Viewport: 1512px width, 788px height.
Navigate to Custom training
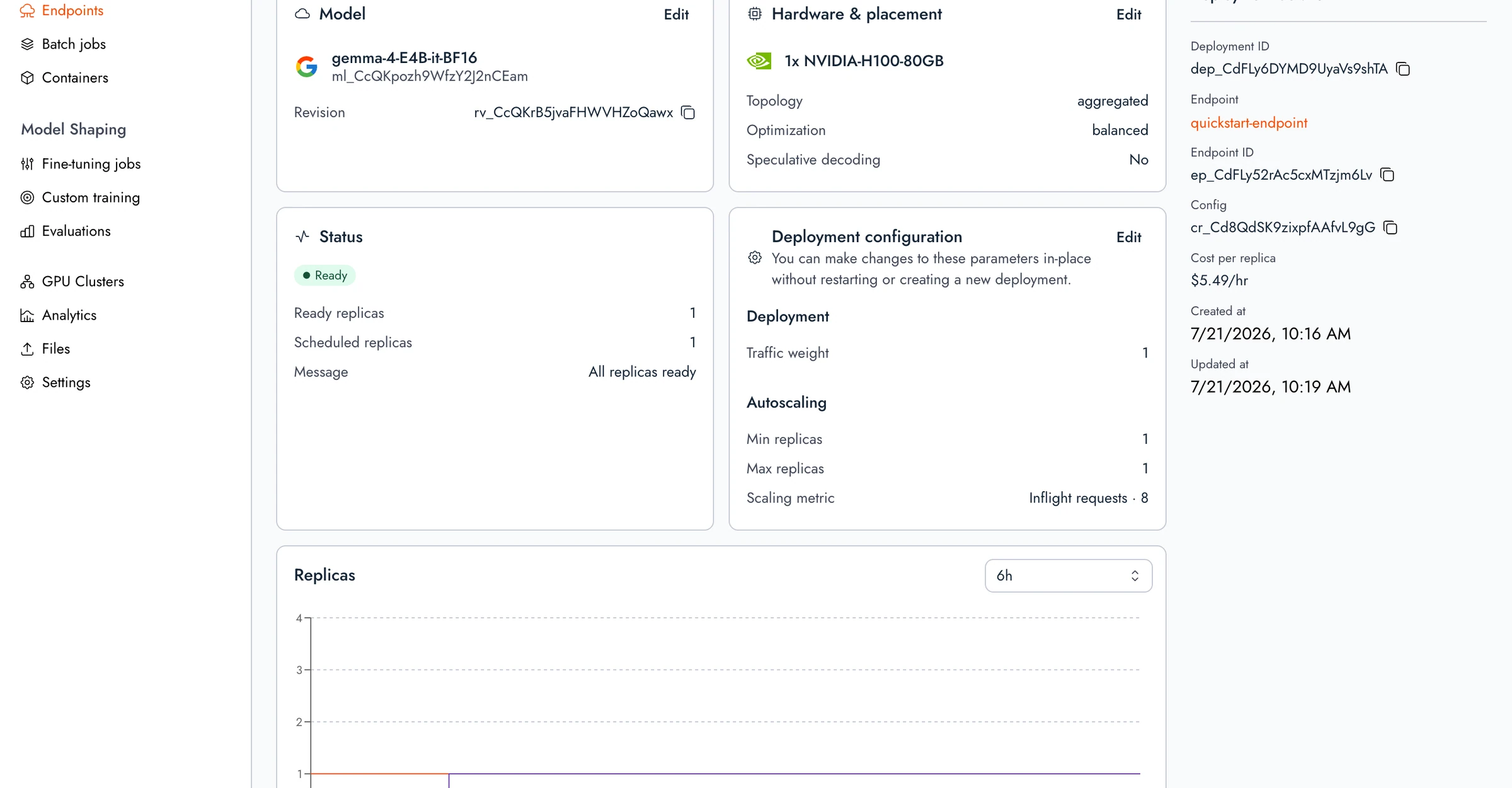pos(91,197)
